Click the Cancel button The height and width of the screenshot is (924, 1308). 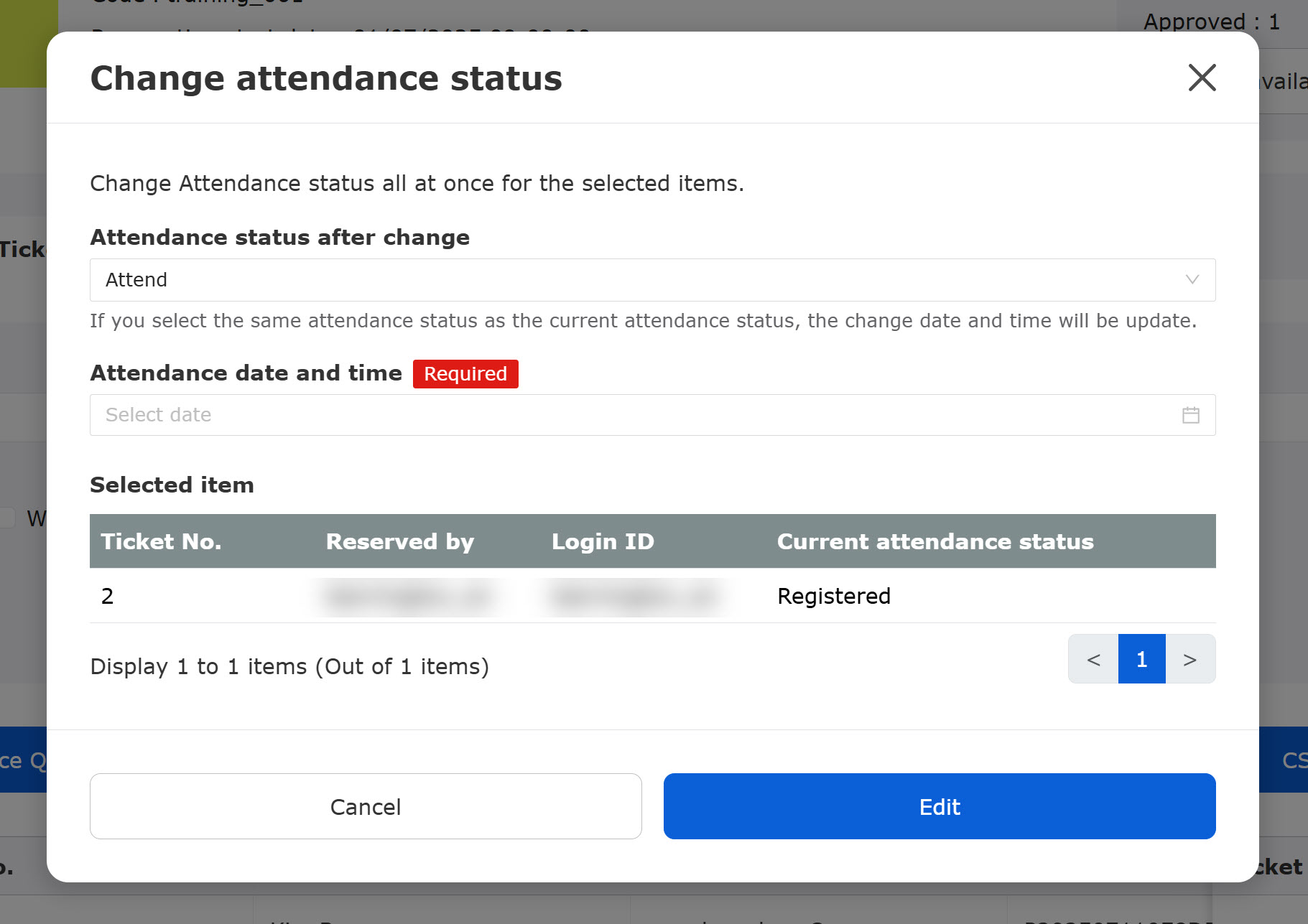click(366, 806)
